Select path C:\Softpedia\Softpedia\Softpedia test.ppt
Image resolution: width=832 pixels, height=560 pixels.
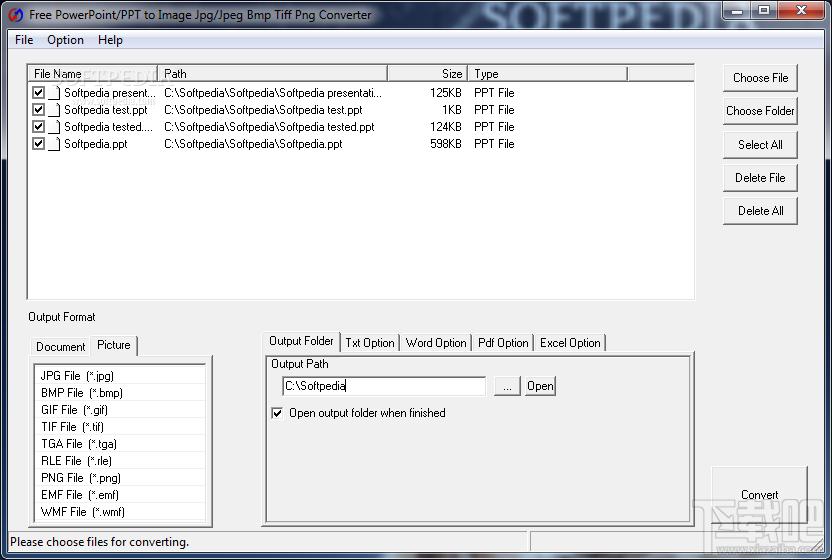click(263, 110)
